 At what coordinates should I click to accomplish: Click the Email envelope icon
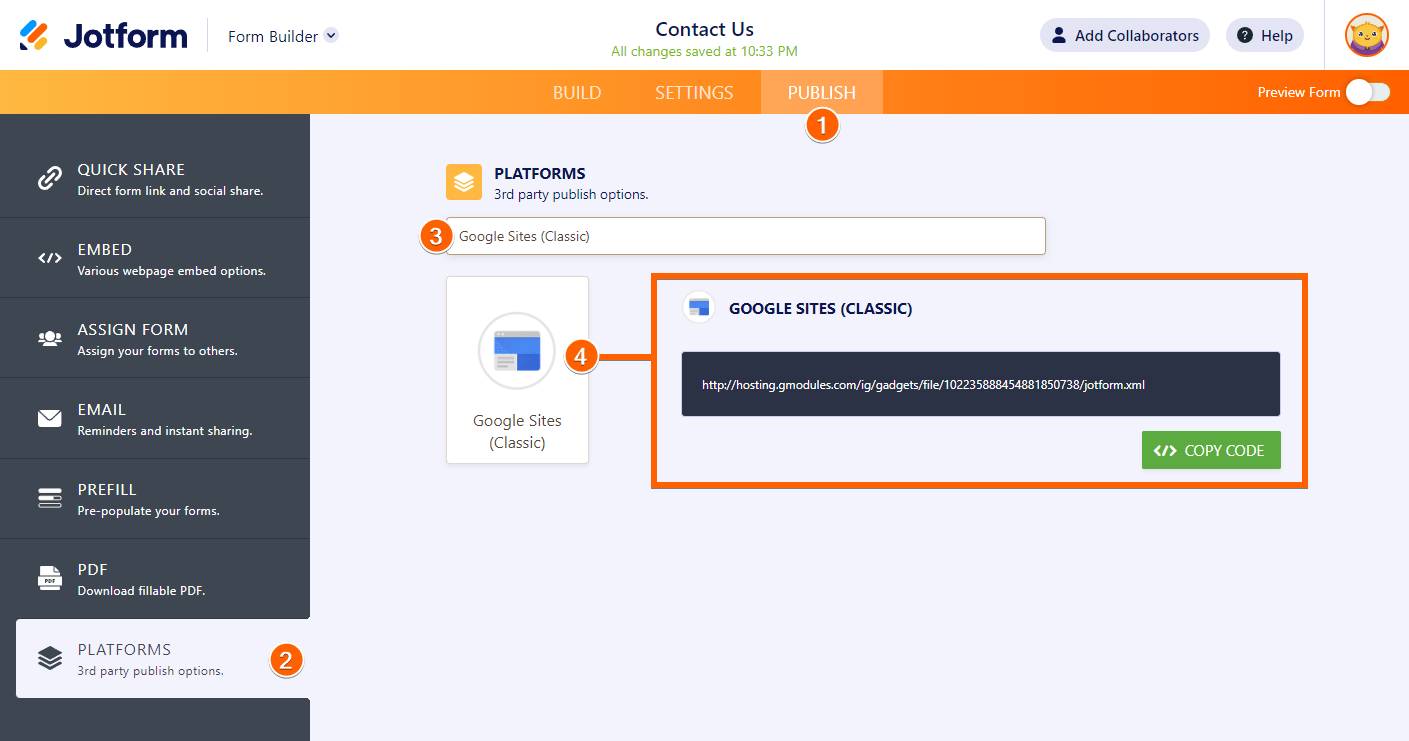(49, 418)
